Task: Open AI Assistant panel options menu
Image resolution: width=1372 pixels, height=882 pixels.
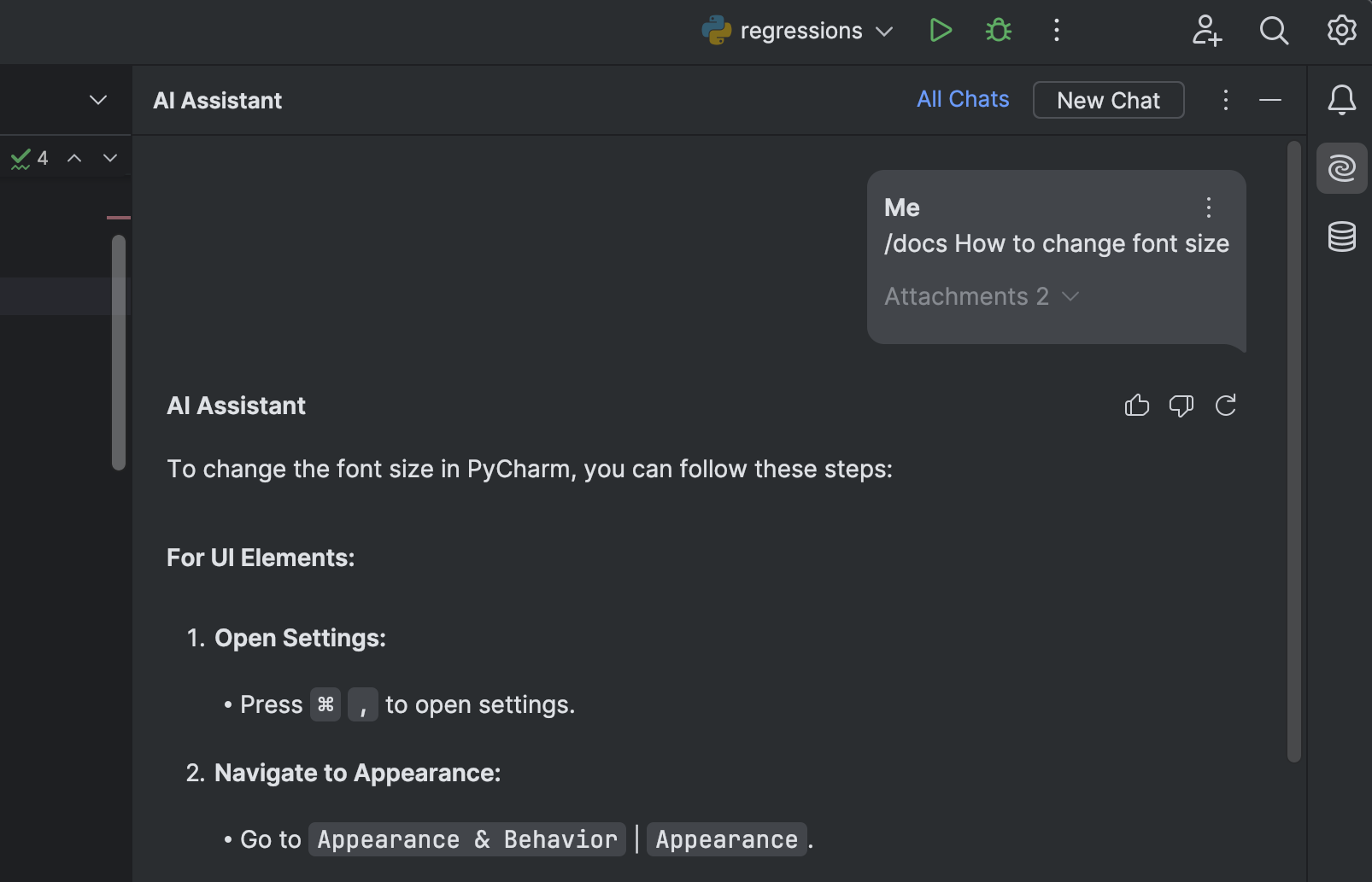Action: coord(1226,100)
